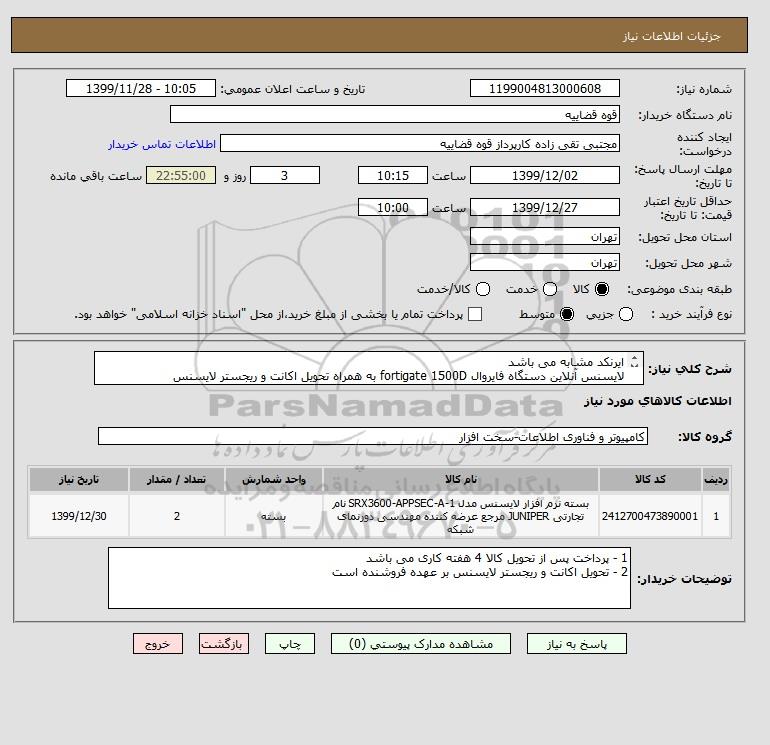The image size is (770, 745).
Task: Click item code 2412700473890001 cell
Action: [650, 516]
